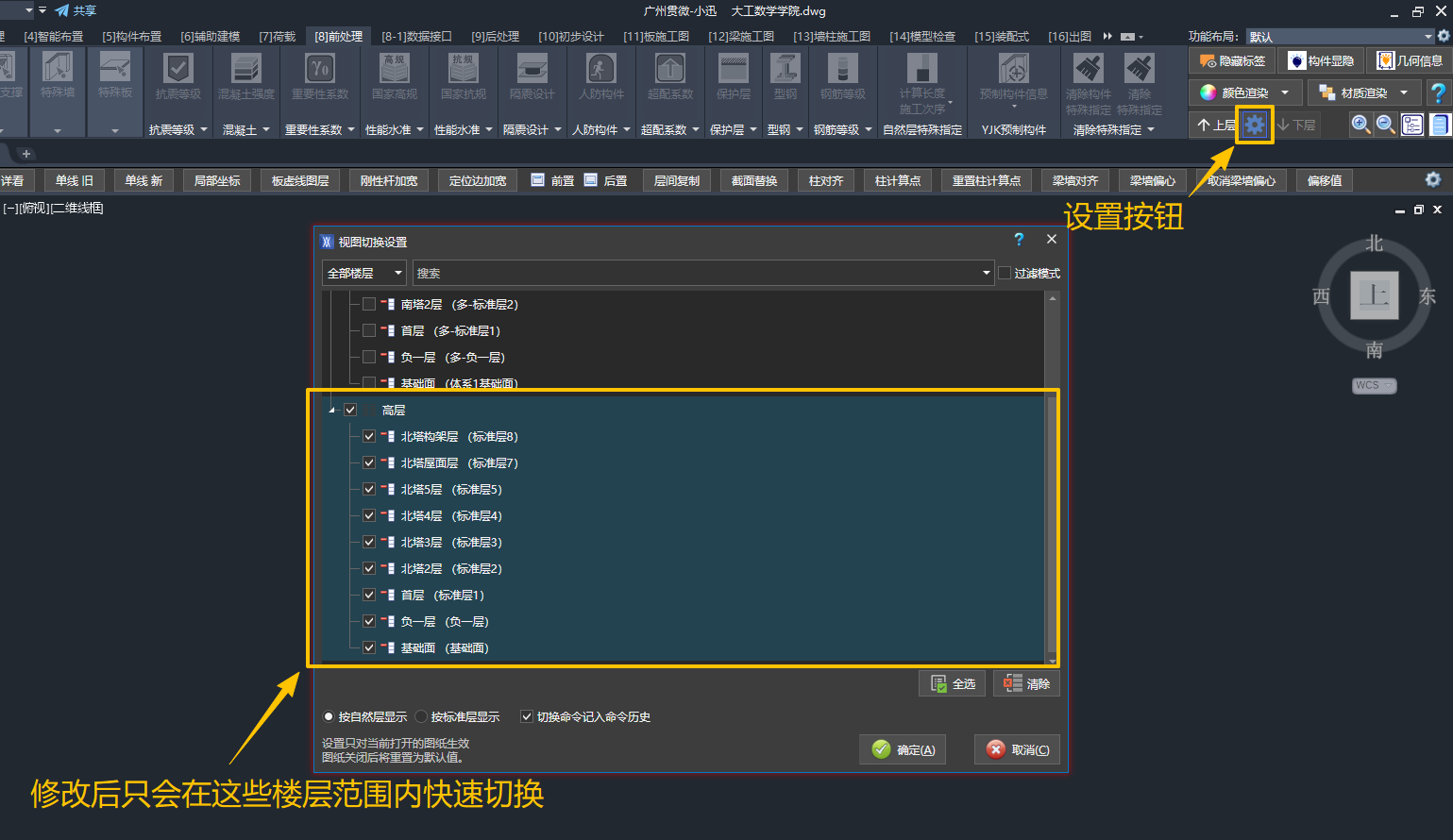This screenshot has width=1453, height=840.
Task: Collapse the 高层 tree node arrow
Action: click(331, 410)
